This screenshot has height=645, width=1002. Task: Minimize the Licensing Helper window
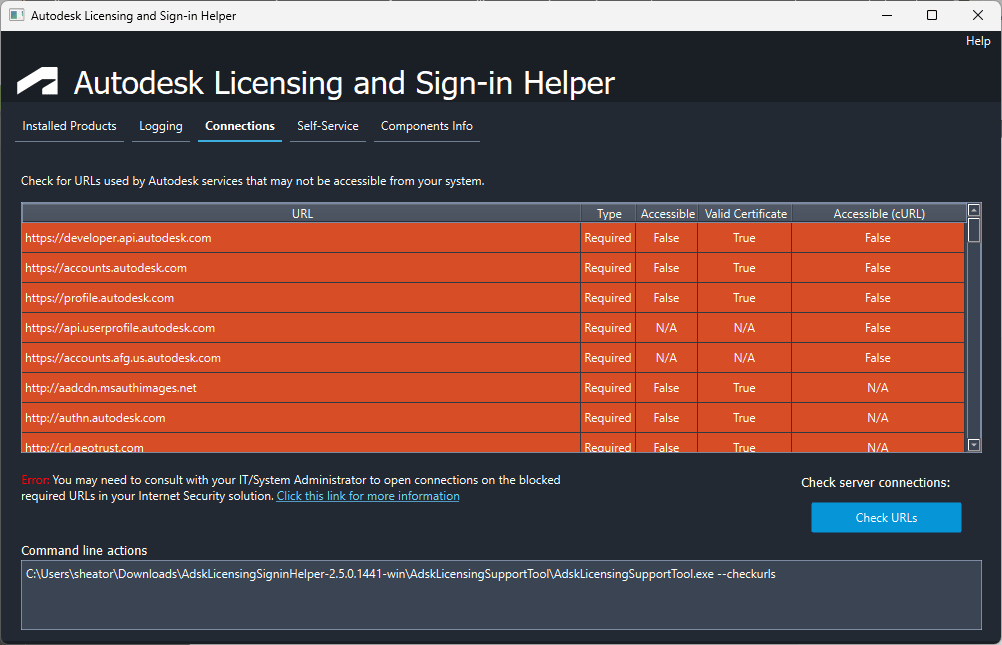pyautogui.click(x=887, y=15)
